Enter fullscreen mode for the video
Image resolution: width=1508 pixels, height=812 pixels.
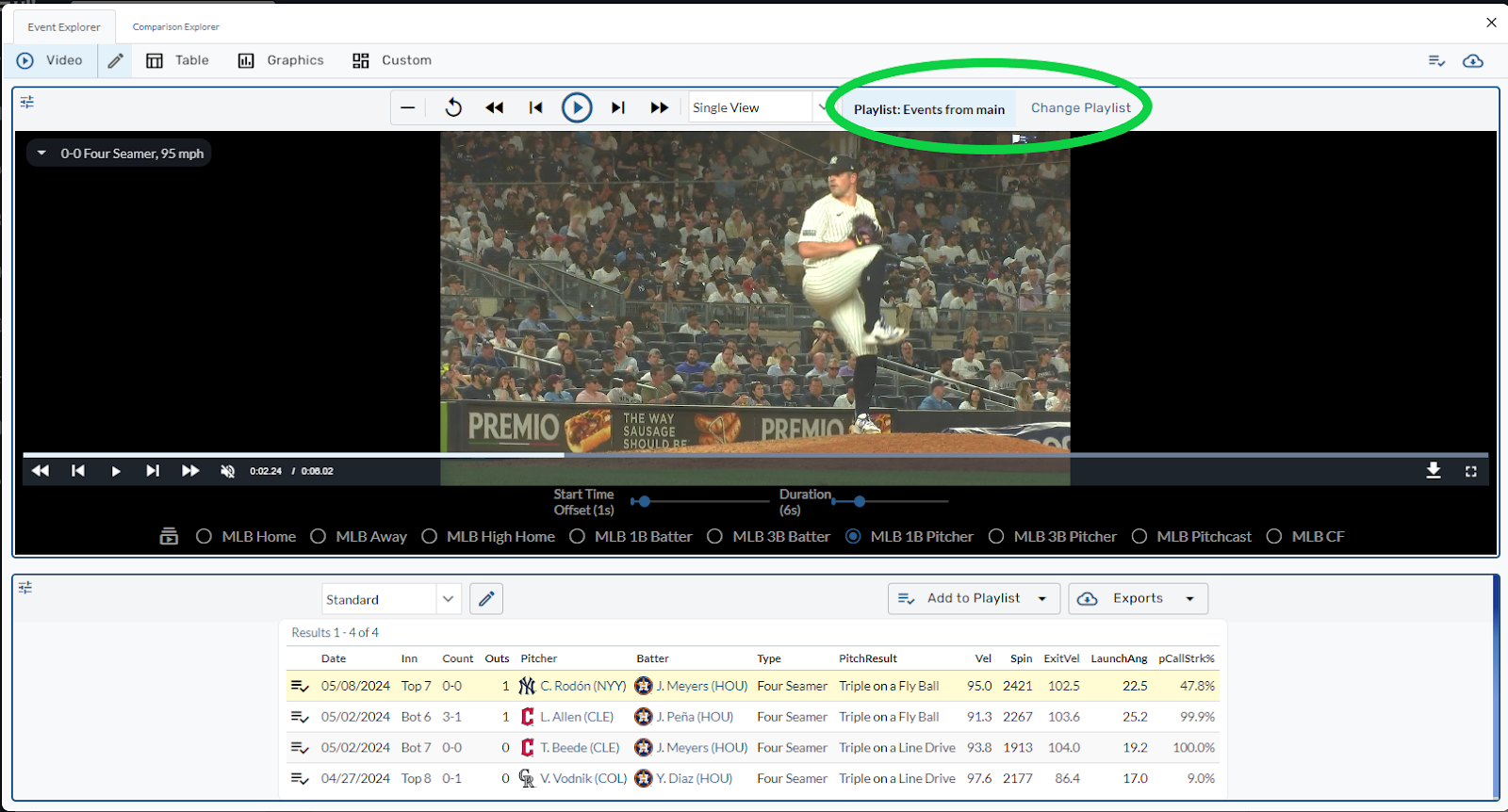pyautogui.click(x=1470, y=471)
